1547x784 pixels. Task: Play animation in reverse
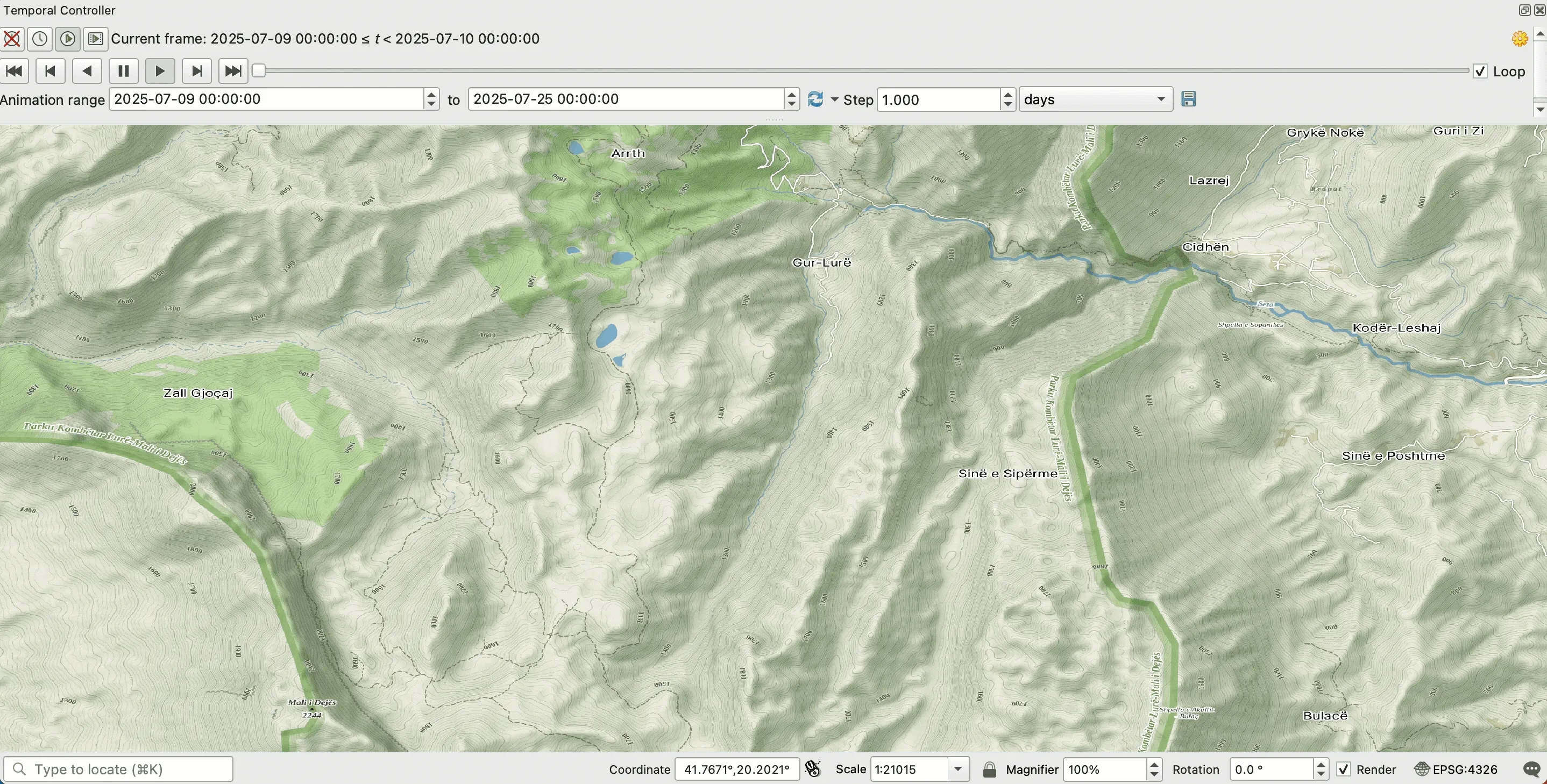point(87,71)
